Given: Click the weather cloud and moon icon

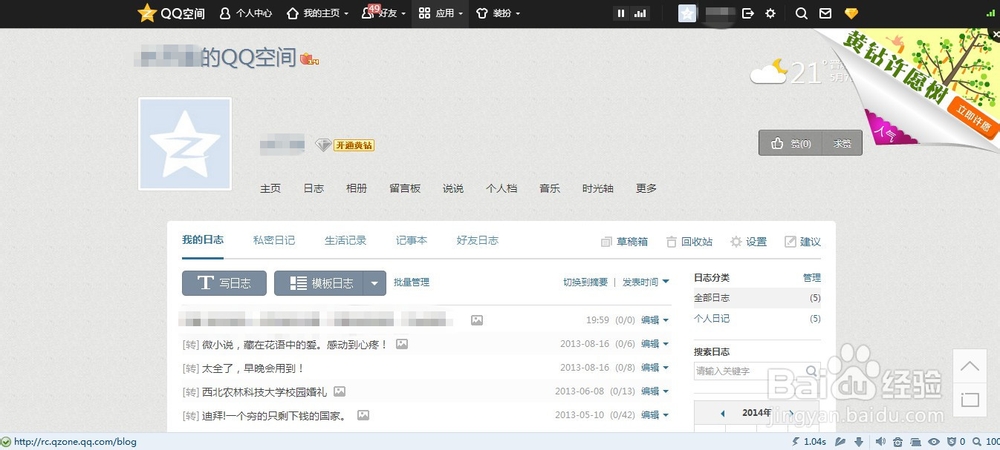Looking at the screenshot, I should tap(769, 72).
